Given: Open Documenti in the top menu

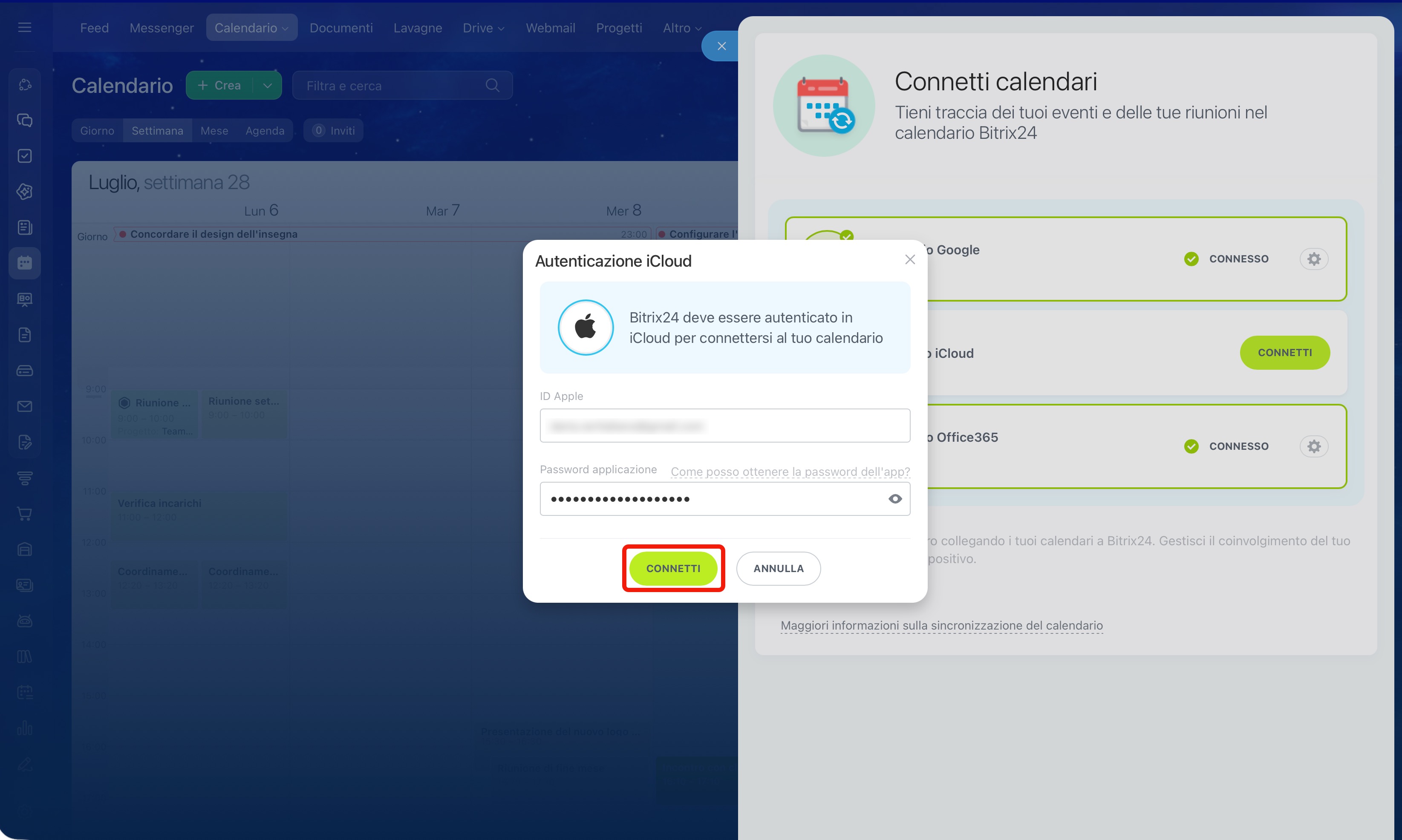Looking at the screenshot, I should click(341, 28).
